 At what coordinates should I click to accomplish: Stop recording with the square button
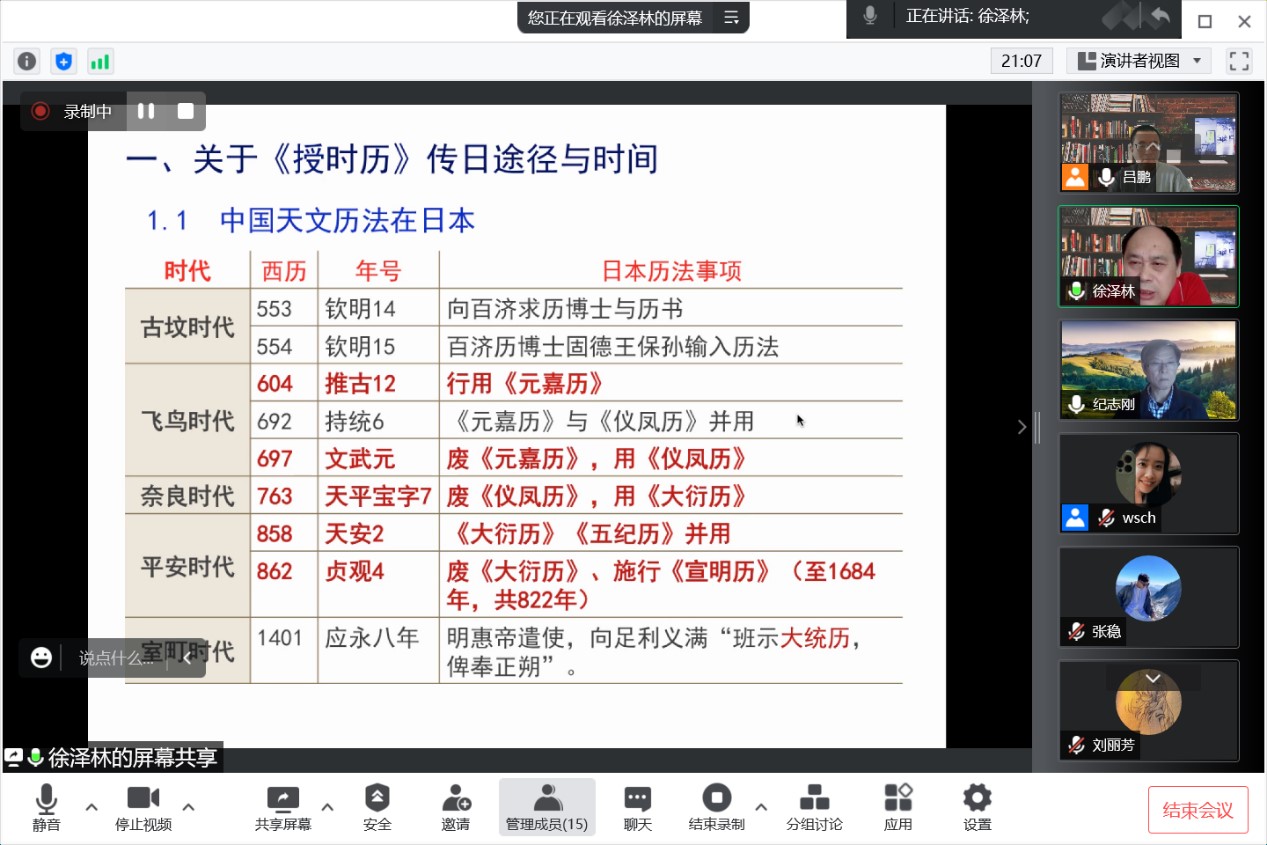click(185, 111)
